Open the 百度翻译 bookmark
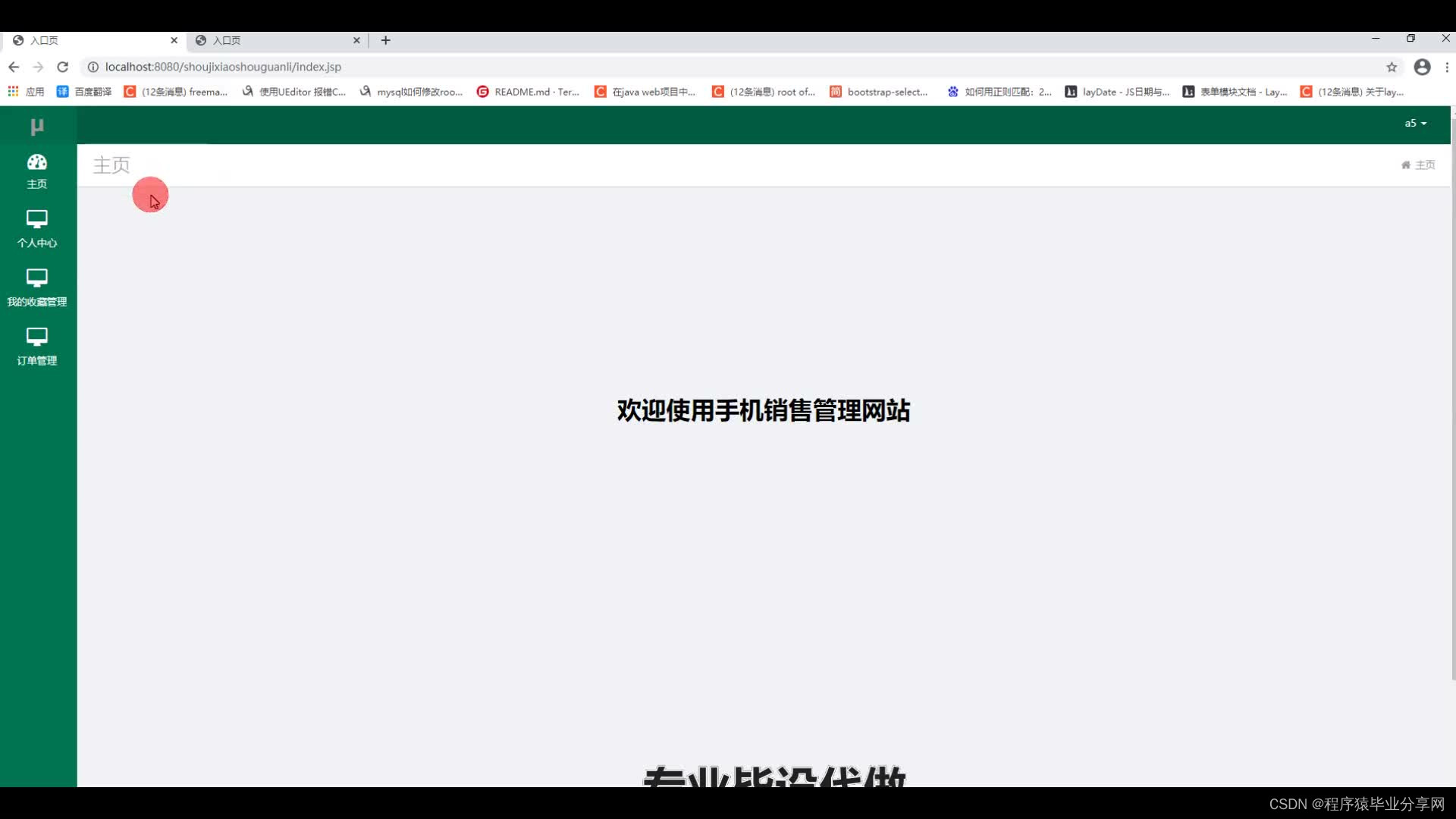This screenshot has width=1456, height=819. [x=84, y=92]
